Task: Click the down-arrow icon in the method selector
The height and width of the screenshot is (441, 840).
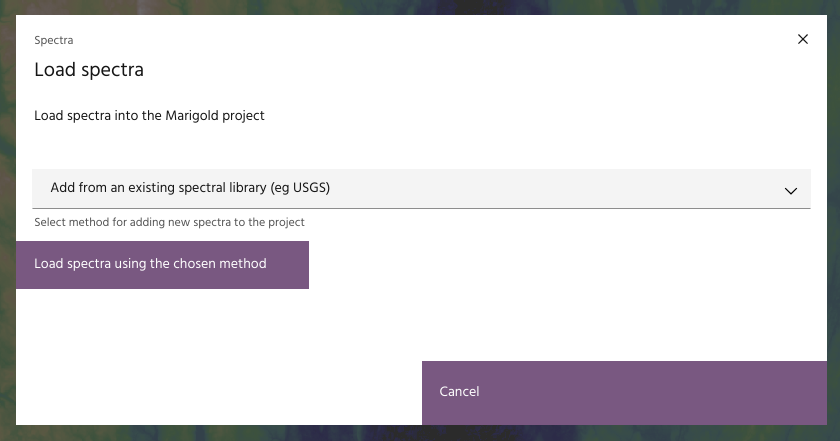Action: [790, 190]
